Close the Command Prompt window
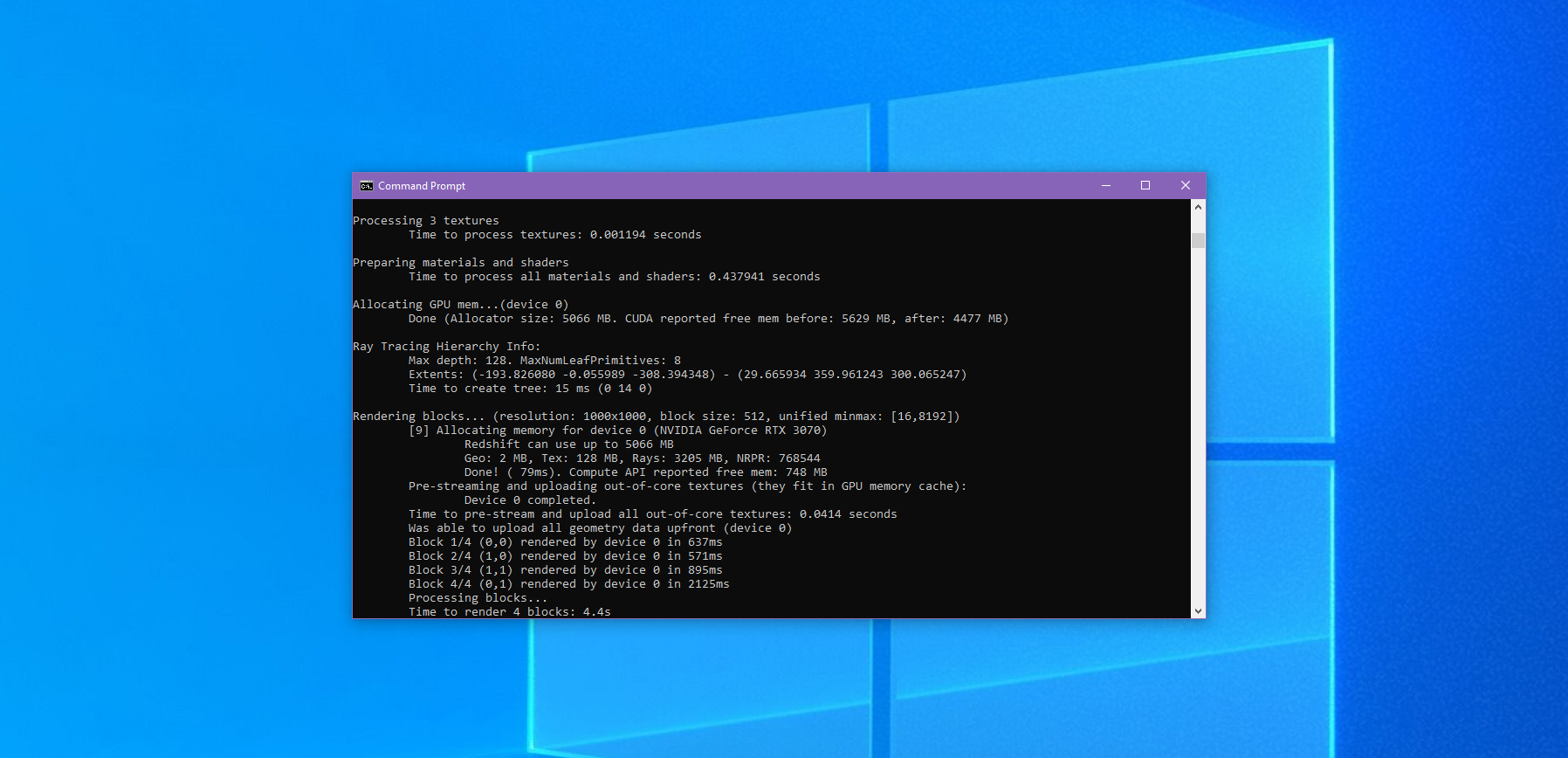 point(1186,186)
